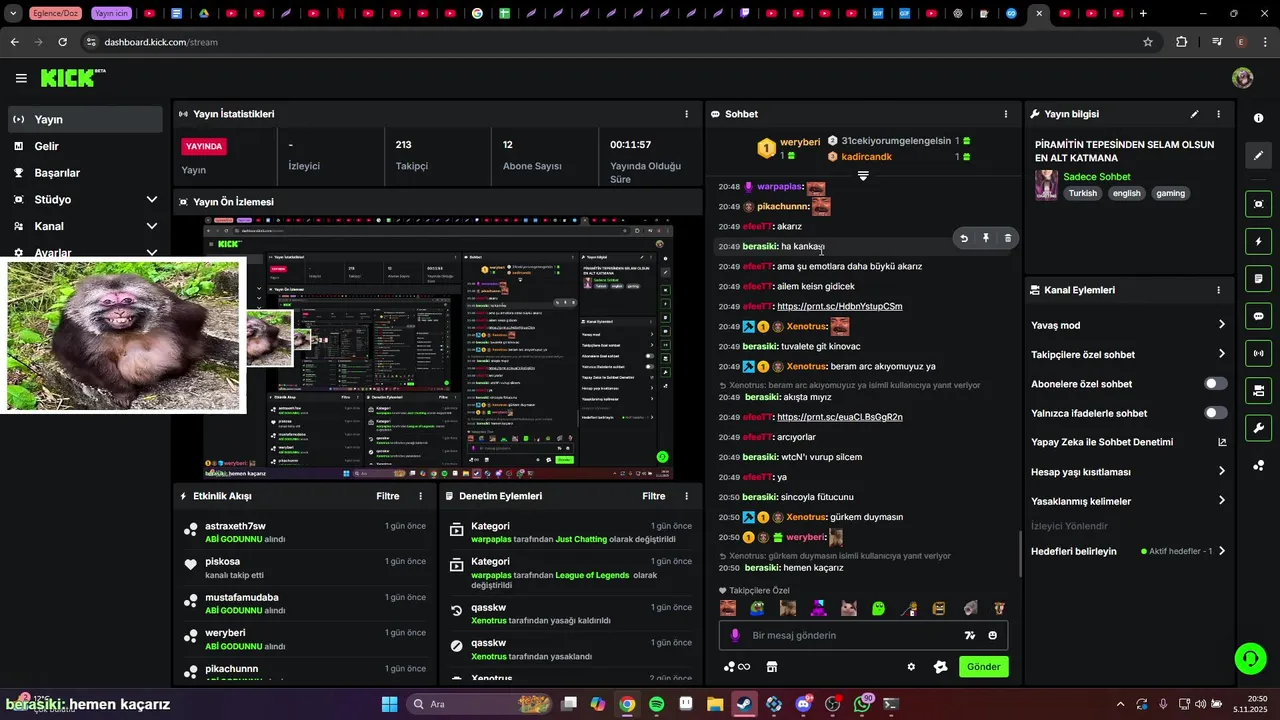Click the wrench icon in right toolbar
Screen dimensions: 1280x720
point(1258,428)
